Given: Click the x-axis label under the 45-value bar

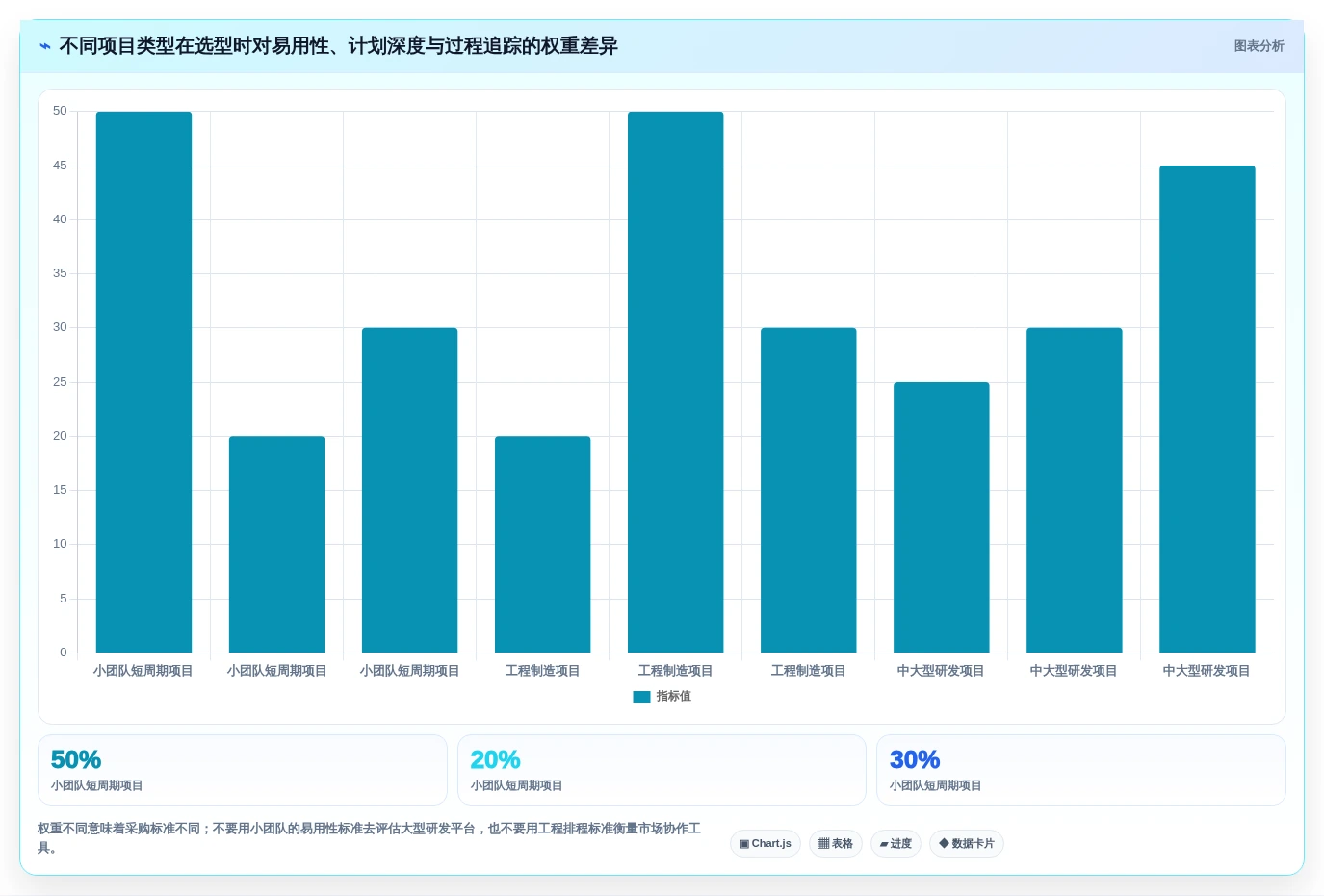Looking at the screenshot, I should 1207,671.
